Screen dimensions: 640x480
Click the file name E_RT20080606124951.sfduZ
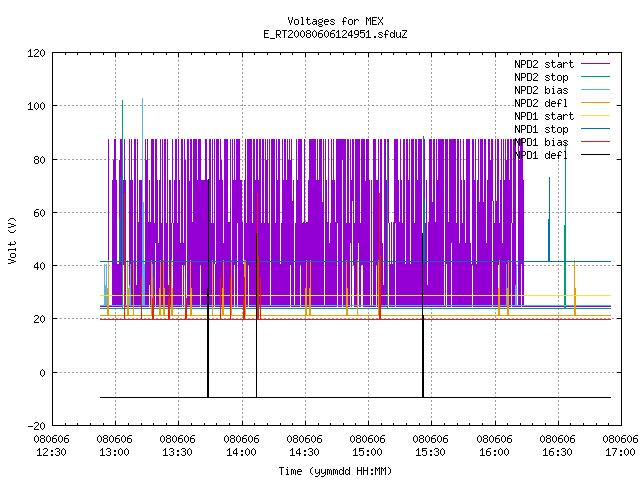coord(335,34)
